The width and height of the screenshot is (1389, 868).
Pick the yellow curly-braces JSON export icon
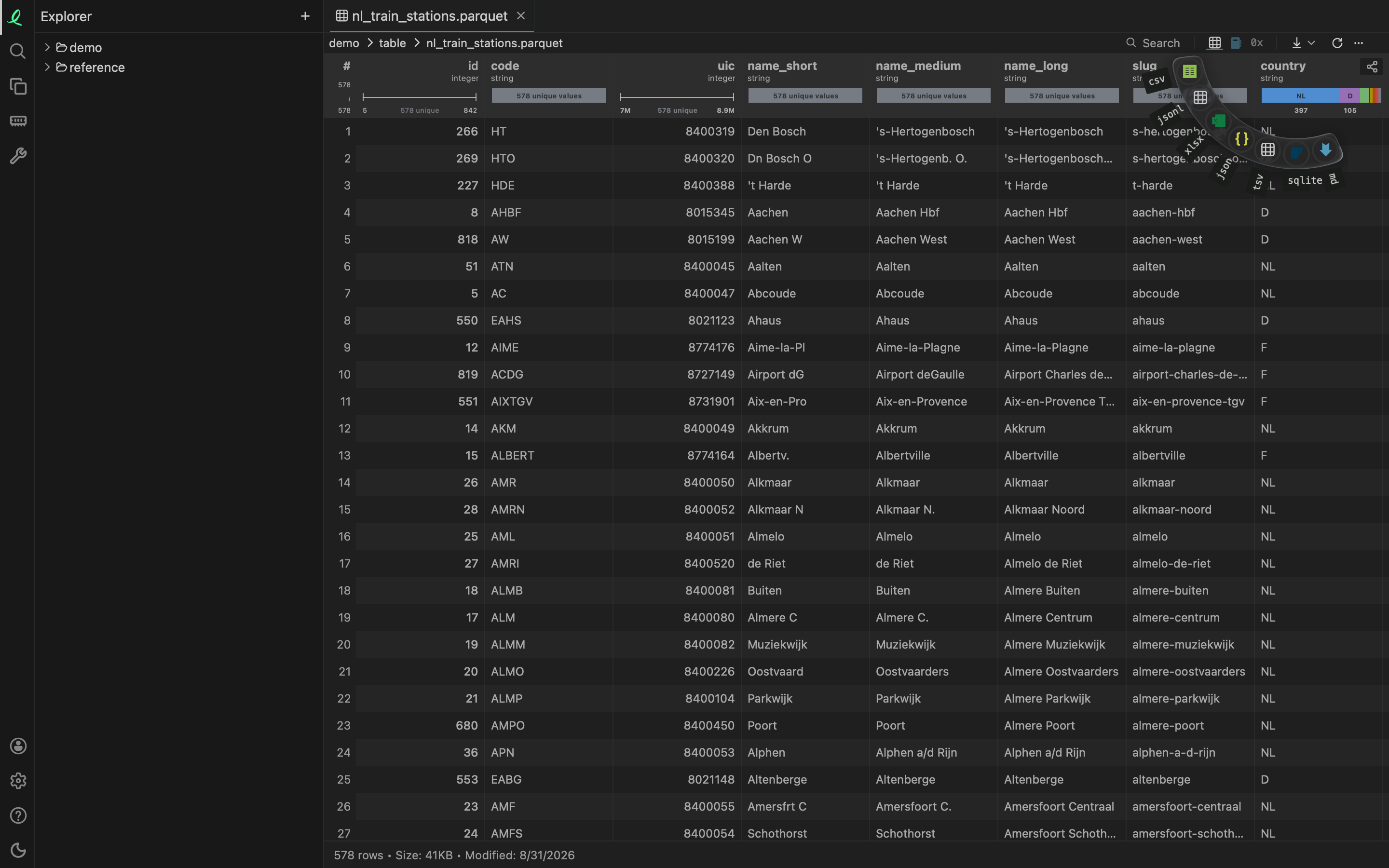coord(1241,139)
